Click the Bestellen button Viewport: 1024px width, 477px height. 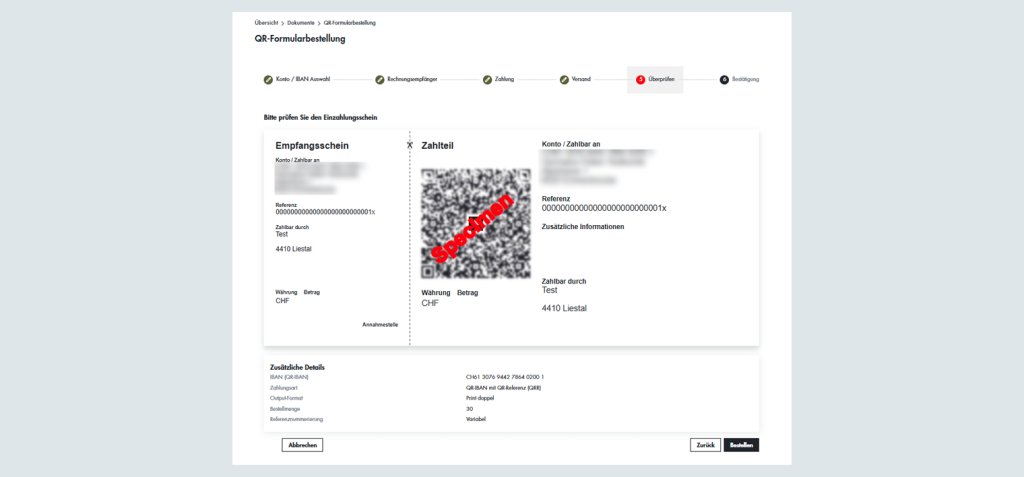(741, 445)
